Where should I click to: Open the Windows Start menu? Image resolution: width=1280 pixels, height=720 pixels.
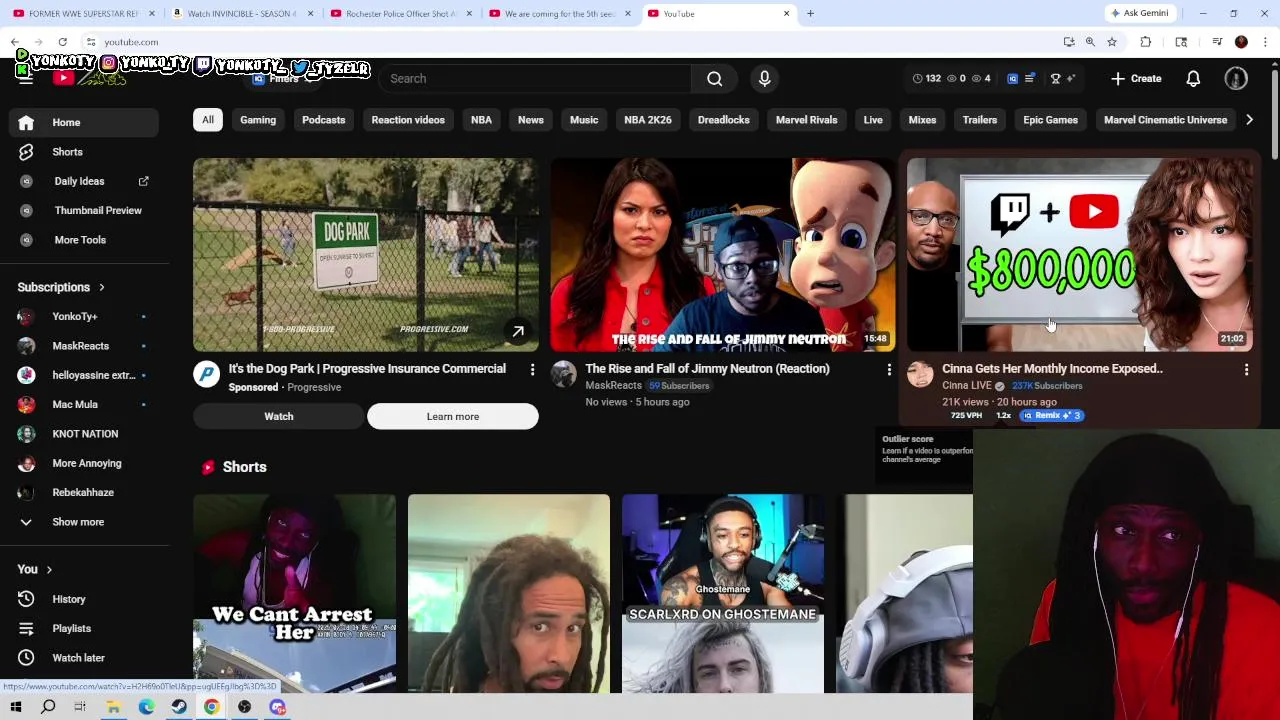click(15, 707)
